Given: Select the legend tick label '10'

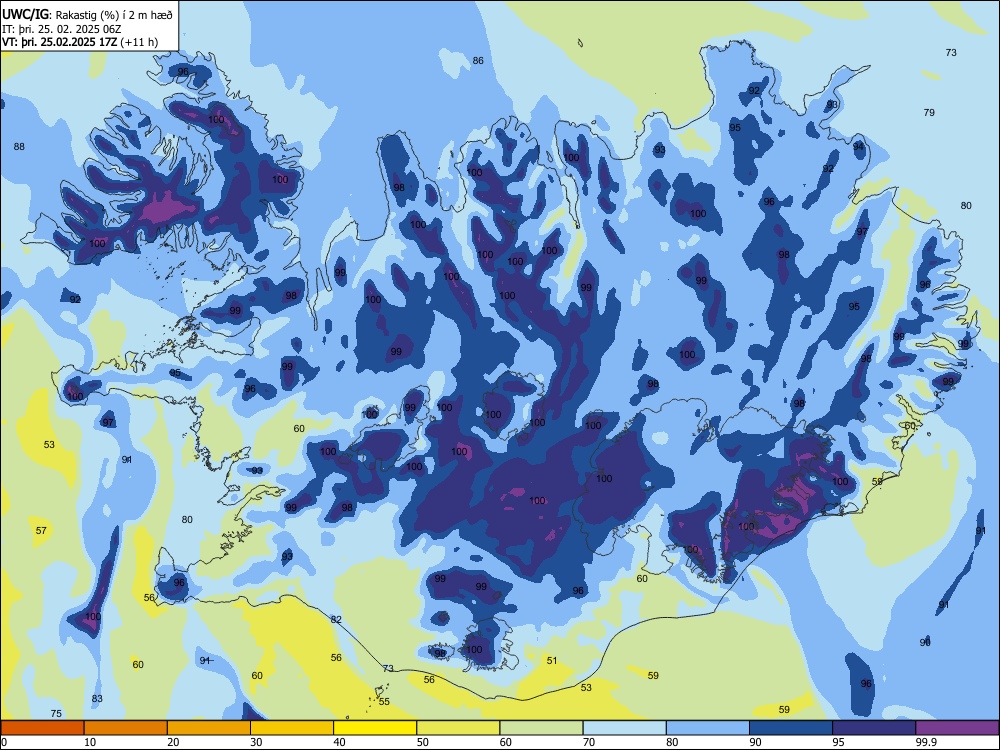Looking at the screenshot, I should pos(90,742).
